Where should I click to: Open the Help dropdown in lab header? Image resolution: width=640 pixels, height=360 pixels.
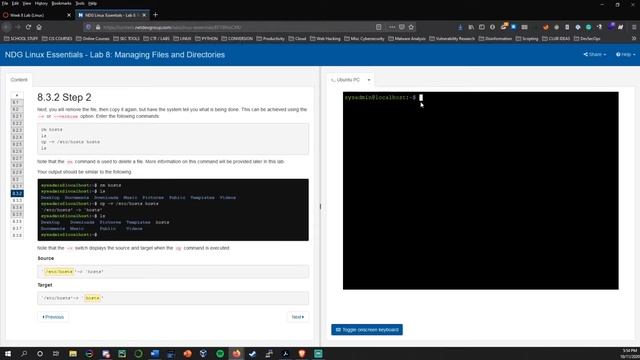click(x=625, y=54)
